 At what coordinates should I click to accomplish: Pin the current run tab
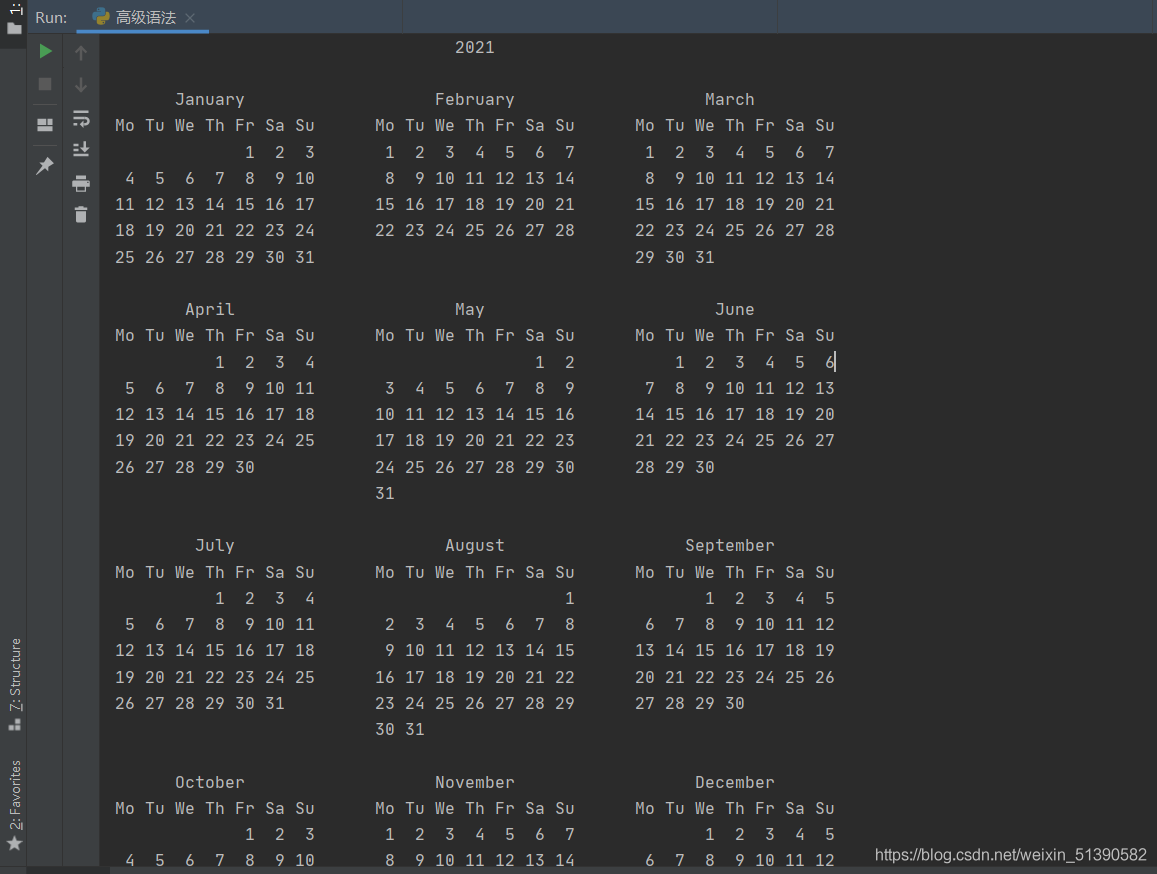coord(45,165)
